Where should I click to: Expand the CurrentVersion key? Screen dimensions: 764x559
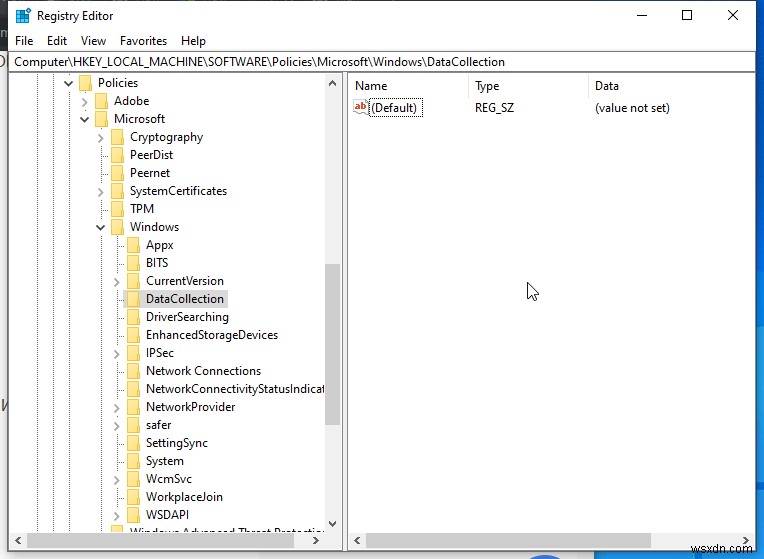pos(116,282)
